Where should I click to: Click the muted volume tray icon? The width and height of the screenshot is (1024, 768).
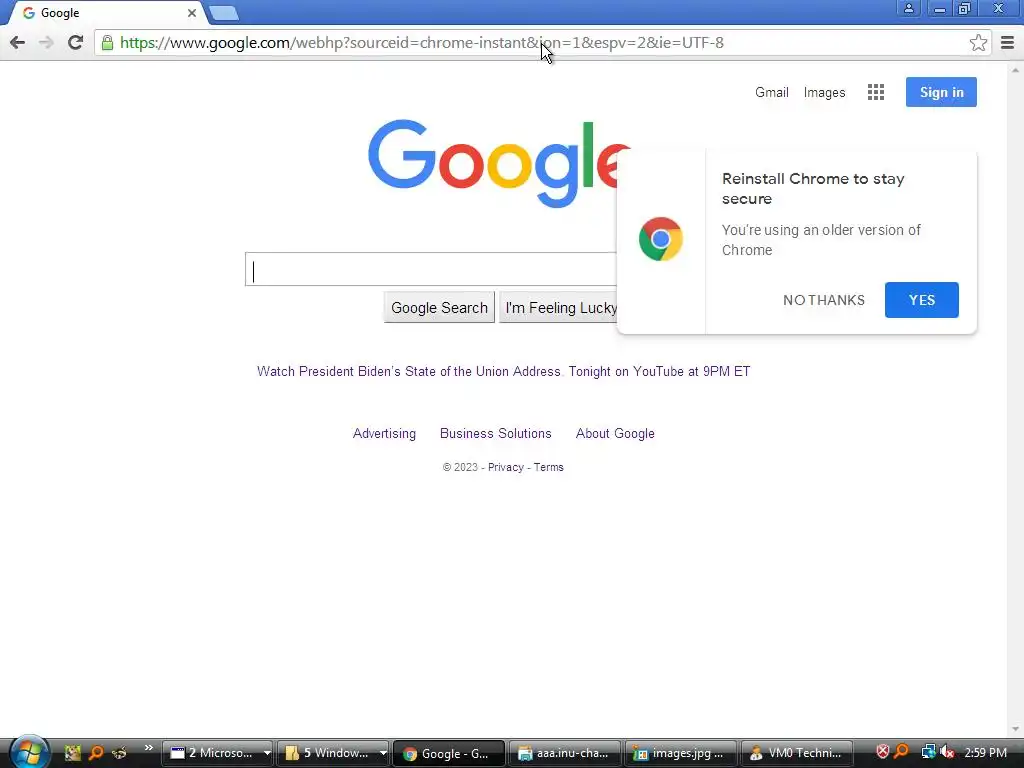pos(947,752)
